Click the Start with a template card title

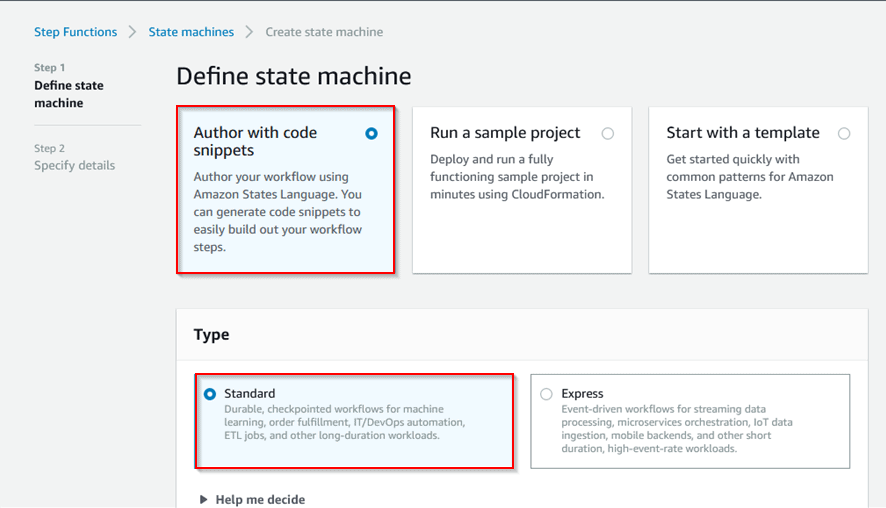tap(742, 133)
